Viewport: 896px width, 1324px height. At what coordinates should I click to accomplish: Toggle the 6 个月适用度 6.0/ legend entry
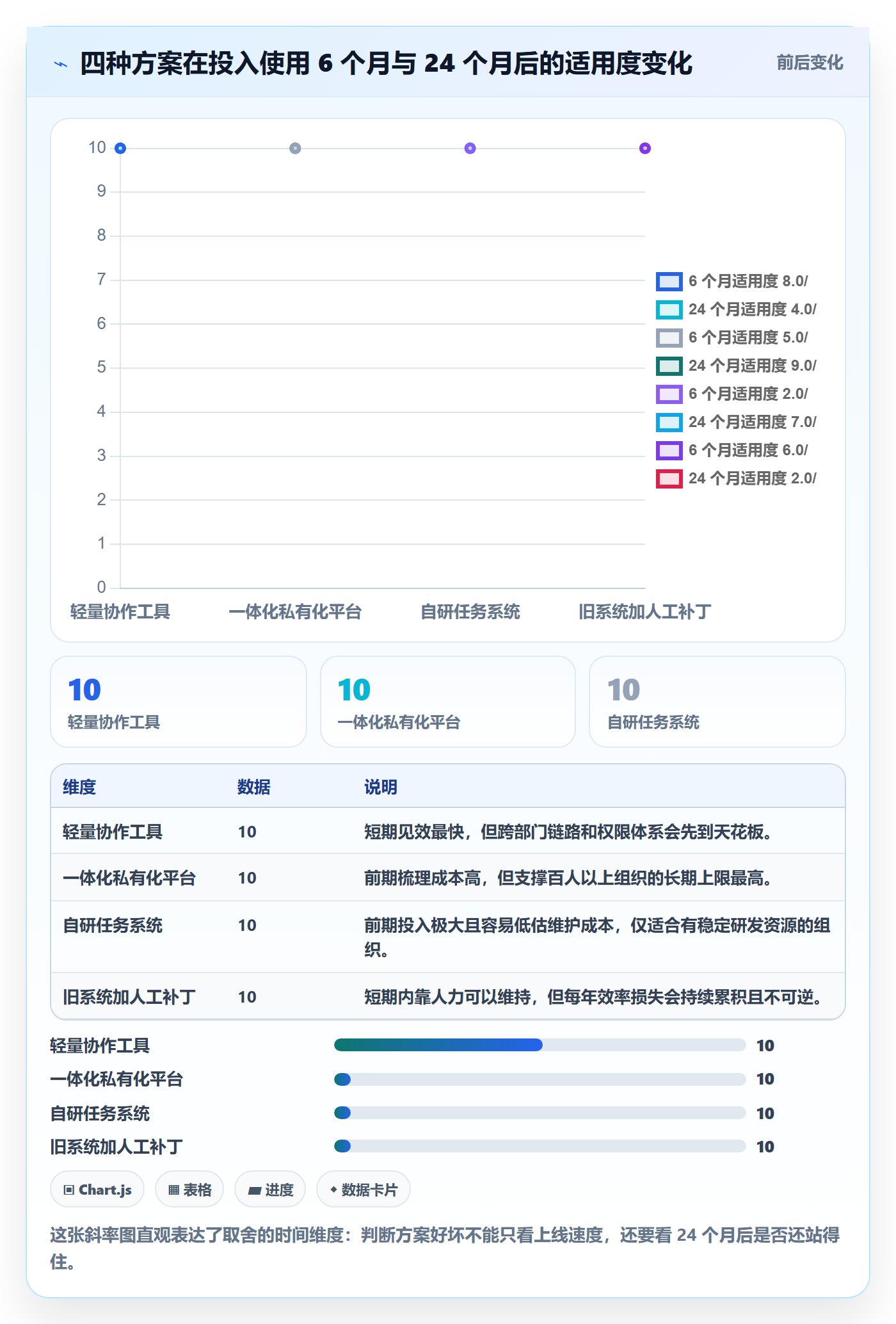(x=732, y=450)
